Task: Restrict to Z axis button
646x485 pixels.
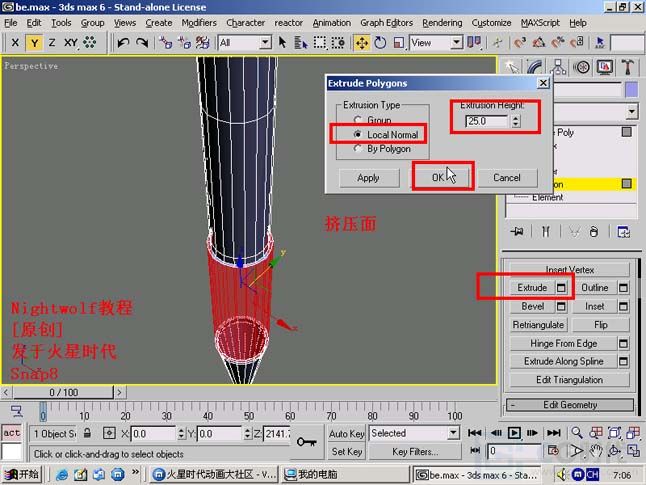Action: coord(52,42)
